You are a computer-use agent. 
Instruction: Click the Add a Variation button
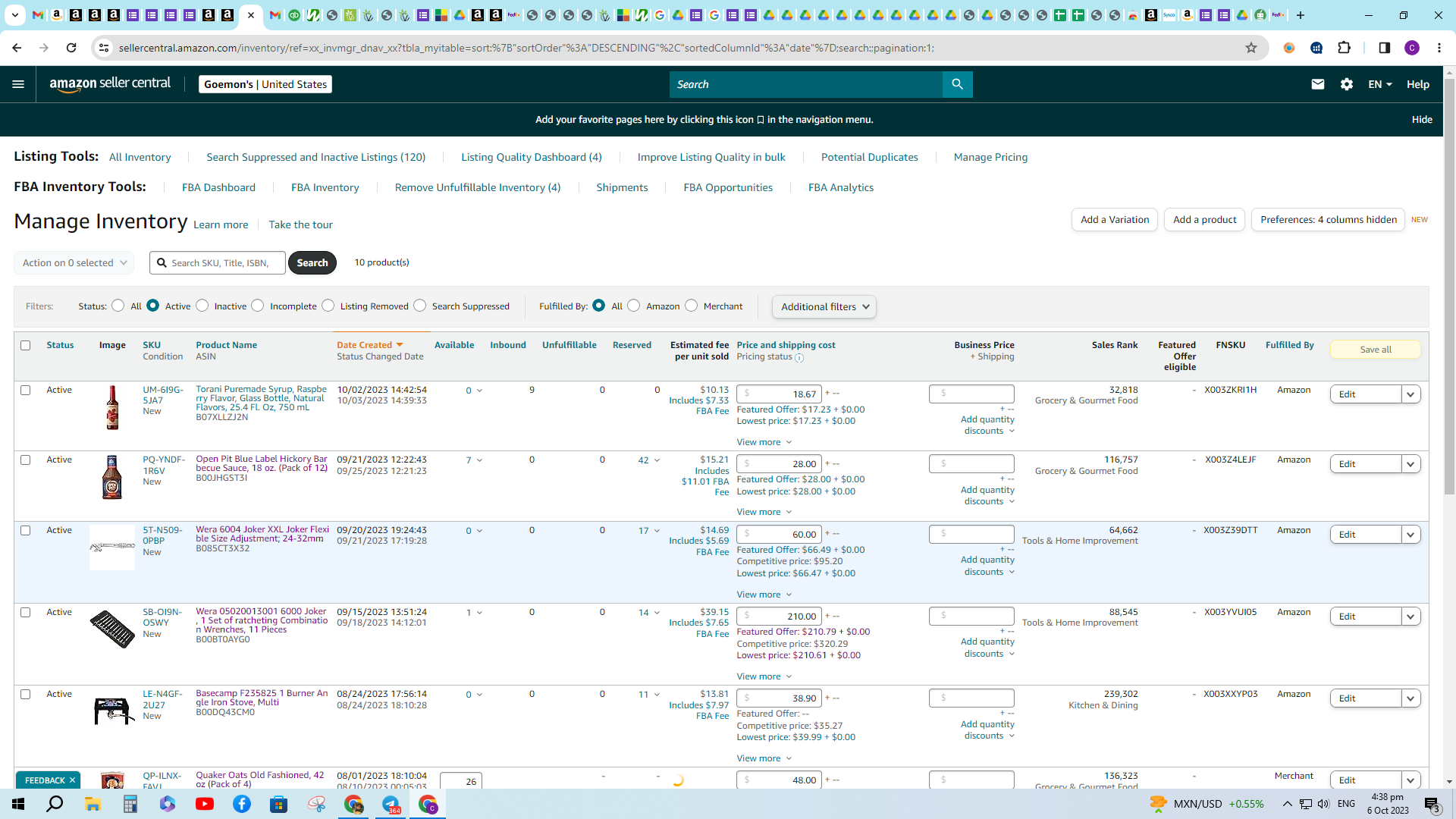(x=1115, y=220)
